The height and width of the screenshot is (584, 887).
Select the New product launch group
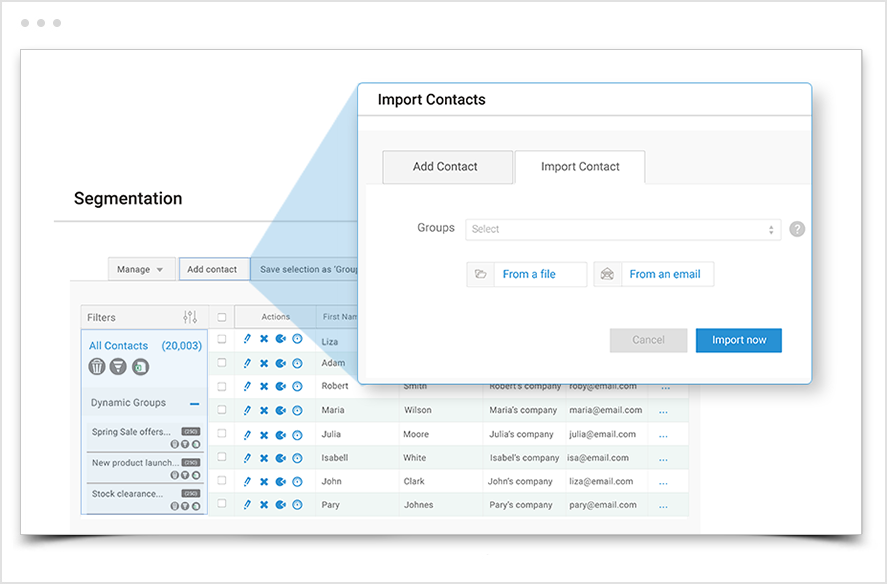point(136,463)
